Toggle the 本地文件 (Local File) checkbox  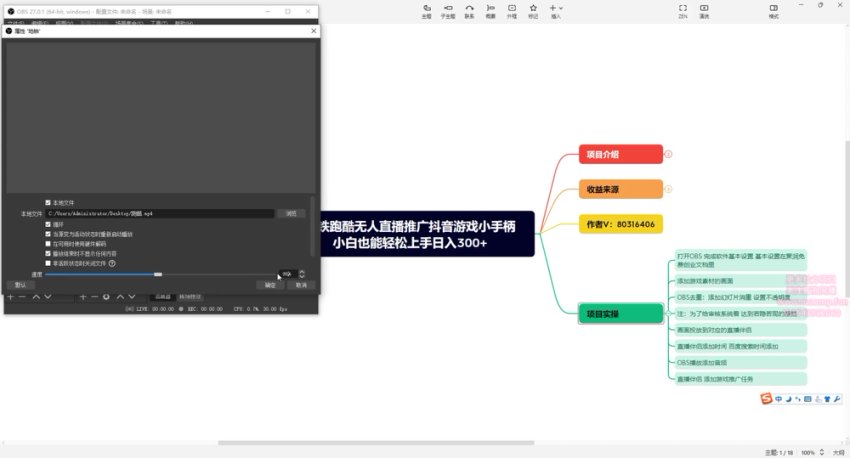click(48, 202)
